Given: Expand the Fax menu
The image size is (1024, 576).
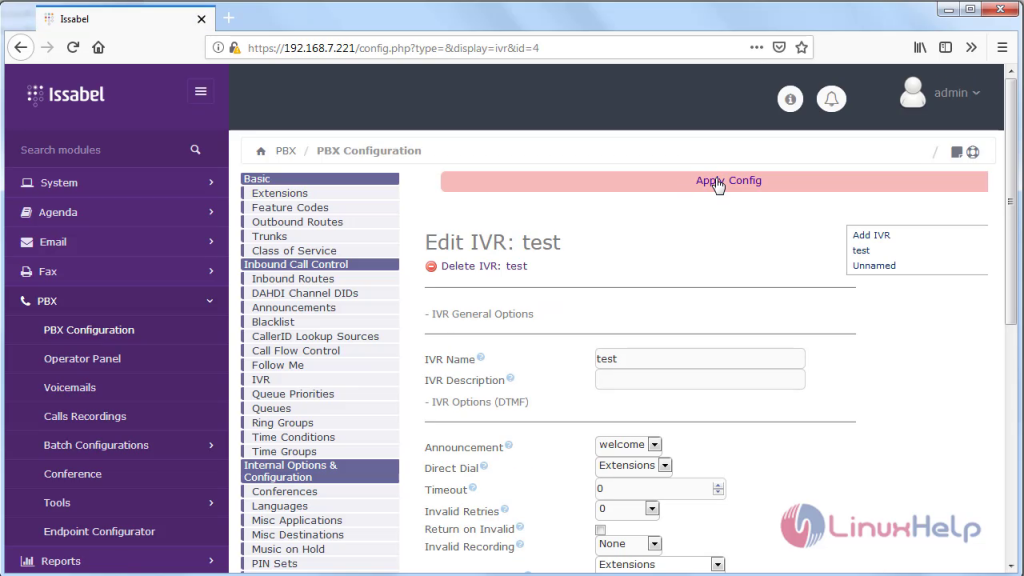Looking at the screenshot, I should coord(117,271).
